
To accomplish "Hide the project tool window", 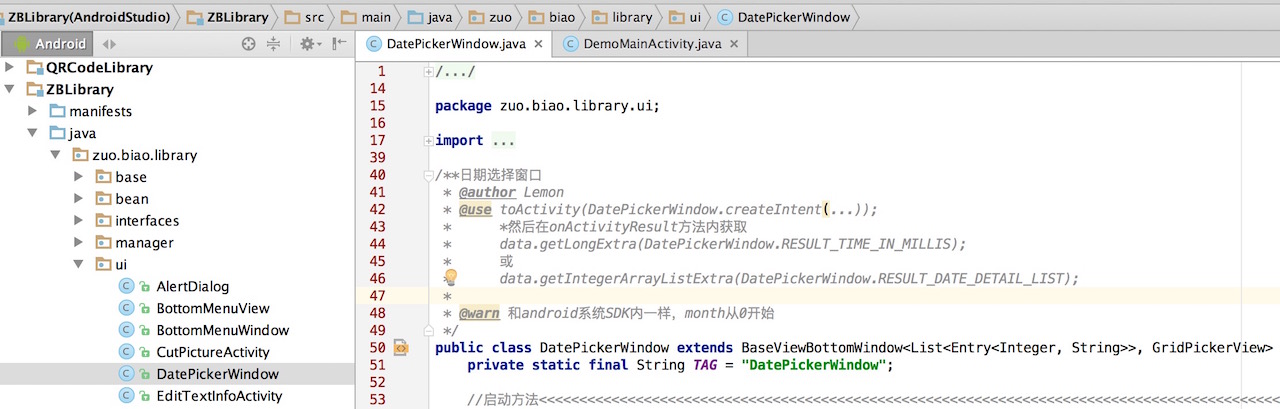I will [340, 44].
